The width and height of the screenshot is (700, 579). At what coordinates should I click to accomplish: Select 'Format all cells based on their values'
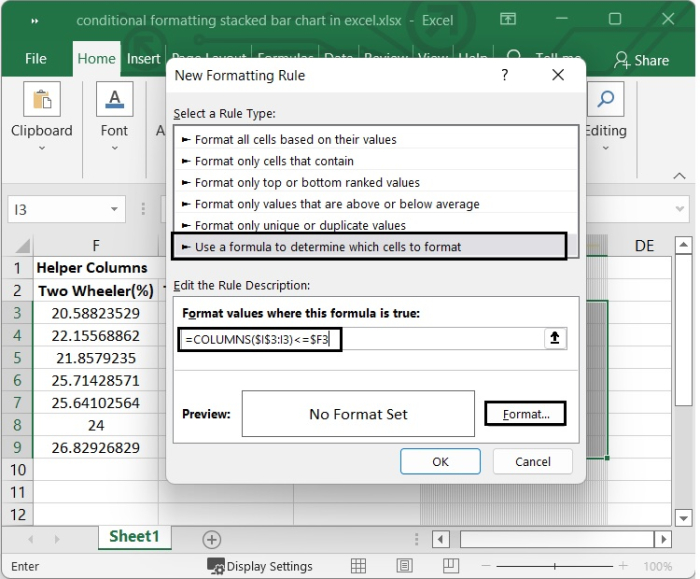pos(376,139)
